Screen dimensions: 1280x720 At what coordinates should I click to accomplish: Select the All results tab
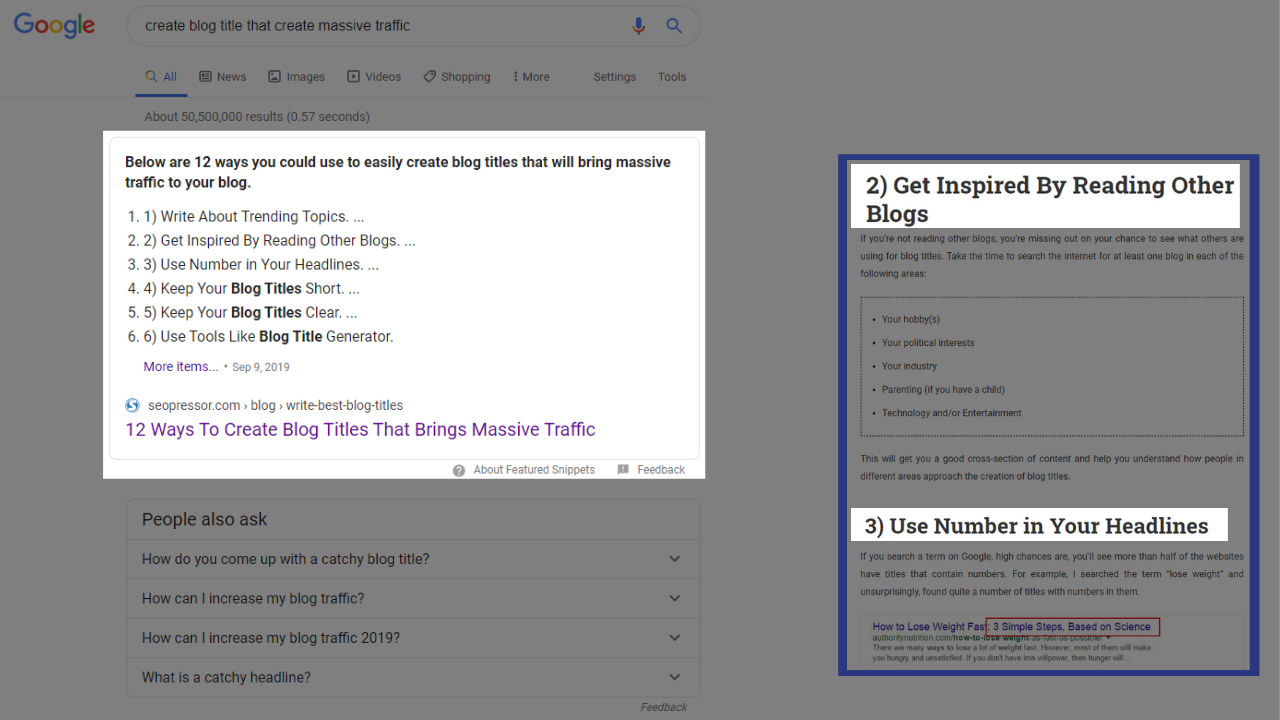point(161,76)
